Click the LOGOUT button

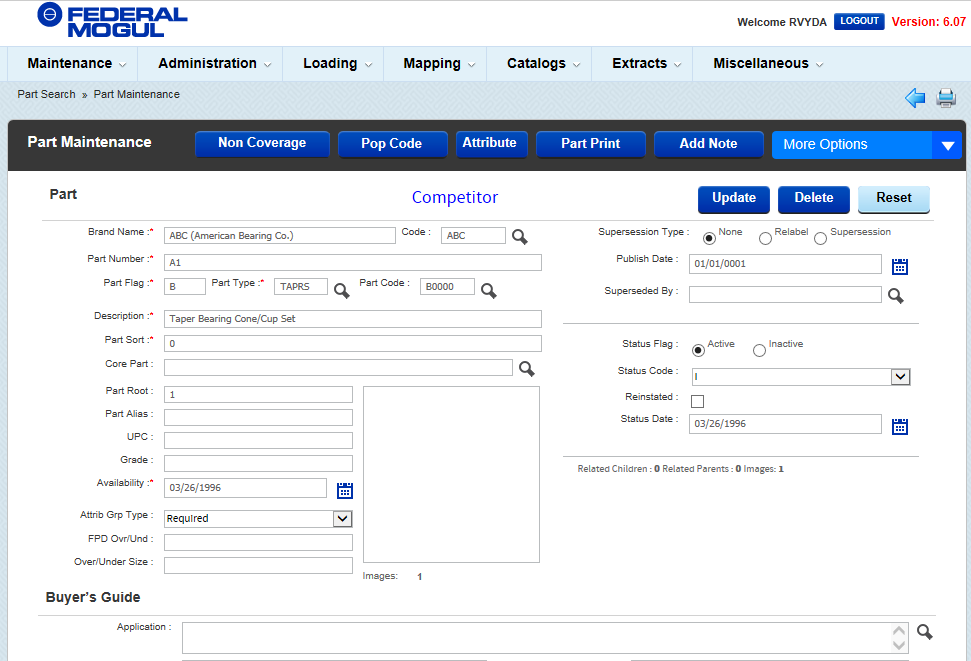tap(859, 21)
